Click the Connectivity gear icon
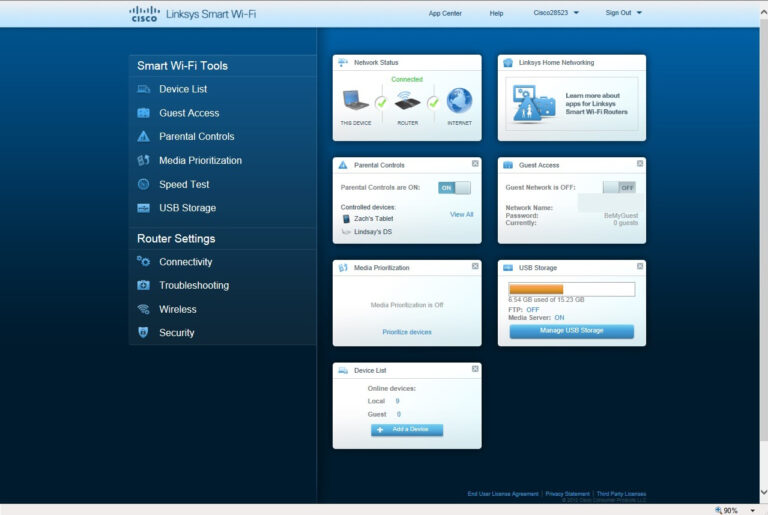Viewport: 768px width, 515px height. click(143, 262)
